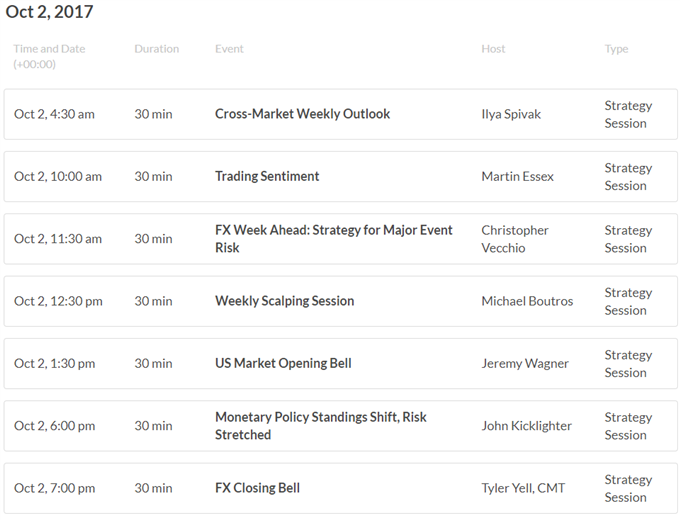Click the Event column header
Image resolution: width=680 pixels, height=520 pixels.
229,49
